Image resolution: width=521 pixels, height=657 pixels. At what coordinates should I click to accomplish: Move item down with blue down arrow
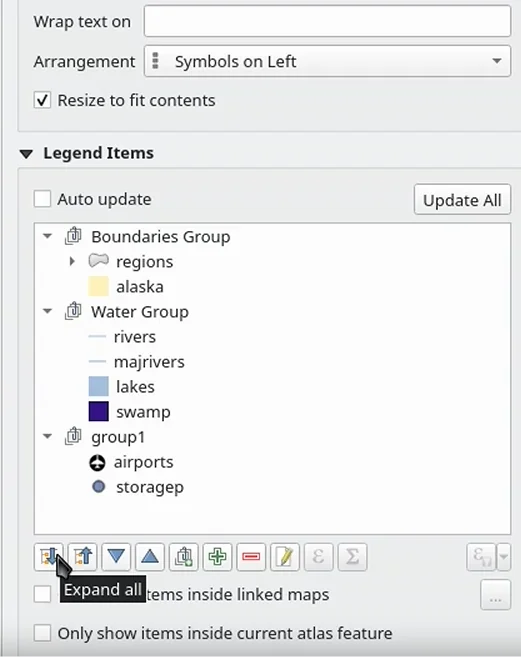(116, 557)
